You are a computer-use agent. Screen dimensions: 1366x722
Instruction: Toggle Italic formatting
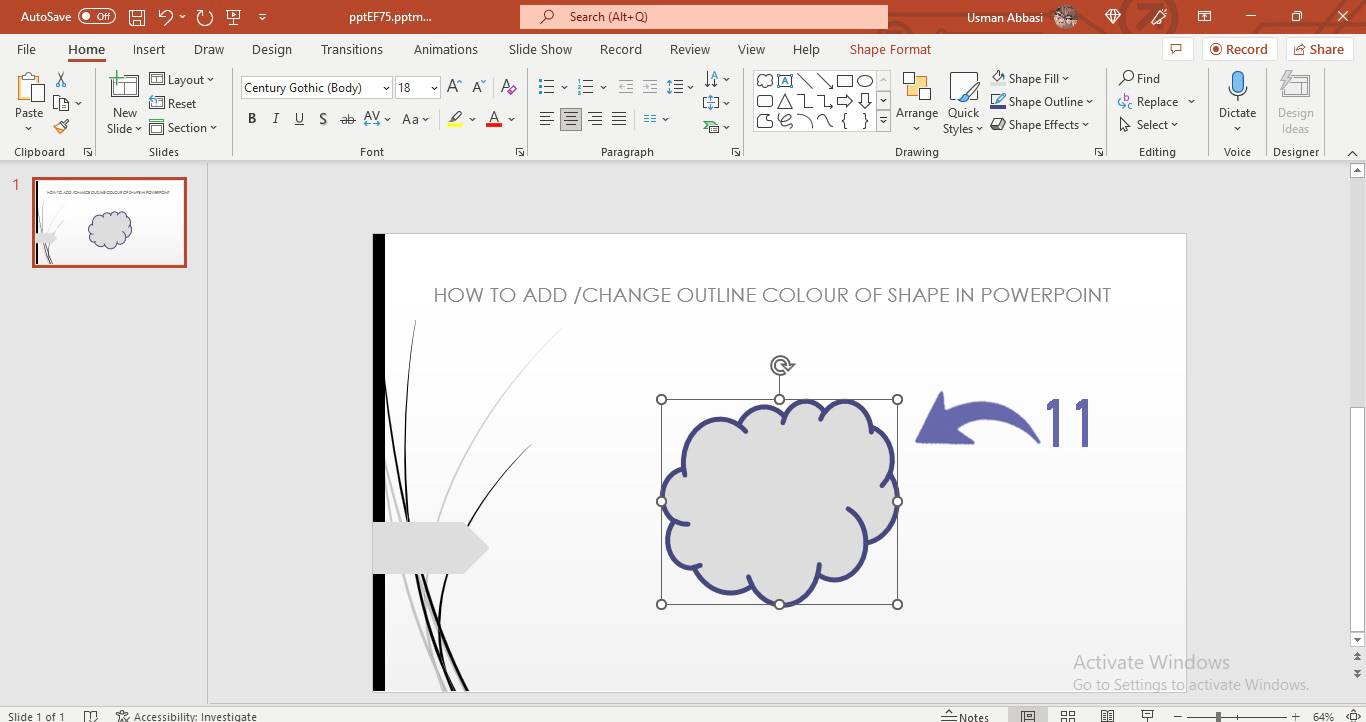[x=276, y=119]
